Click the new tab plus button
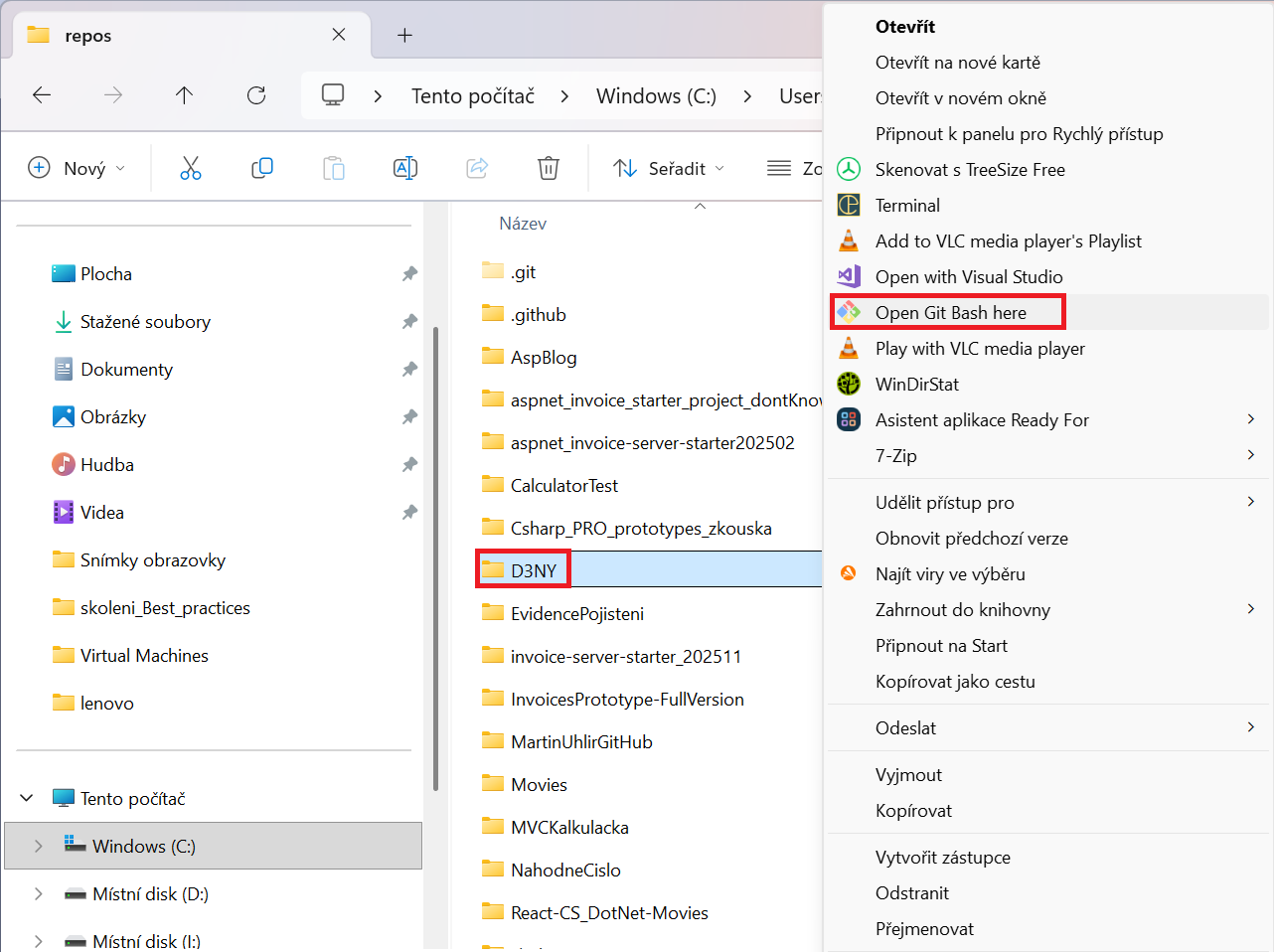This screenshot has width=1274, height=952. pyautogui.click(x=403, y=33)
